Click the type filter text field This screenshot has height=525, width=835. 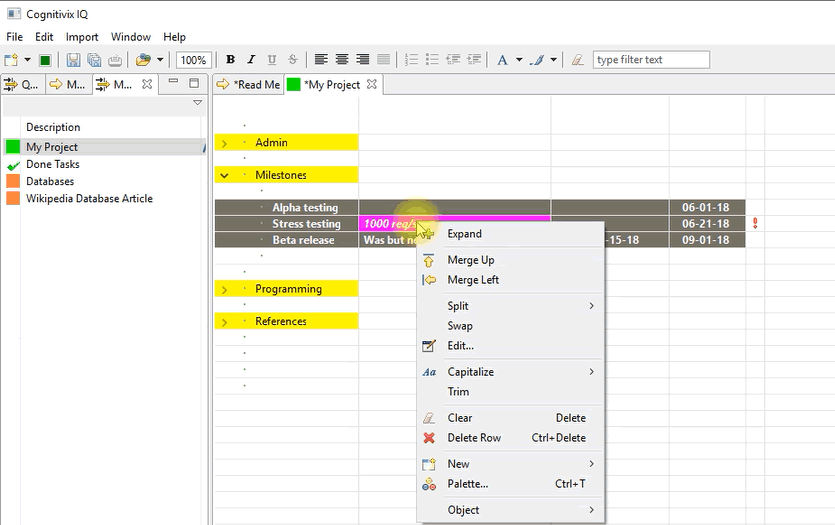651,60
